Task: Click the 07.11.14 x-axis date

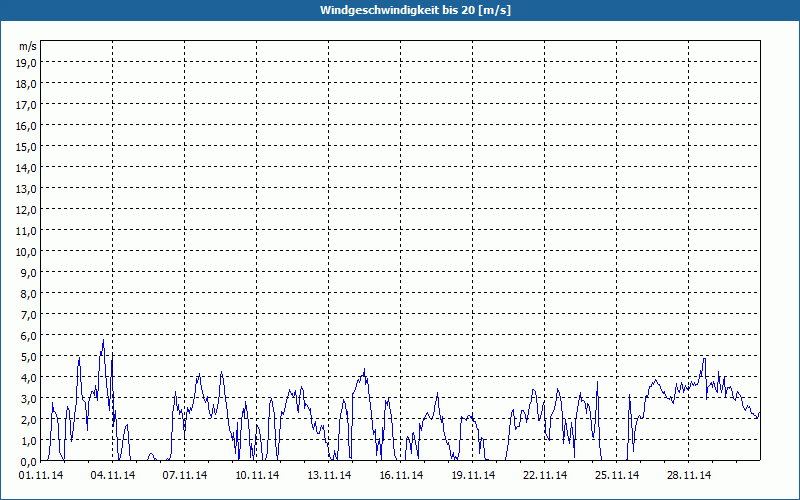Action: 185,476
